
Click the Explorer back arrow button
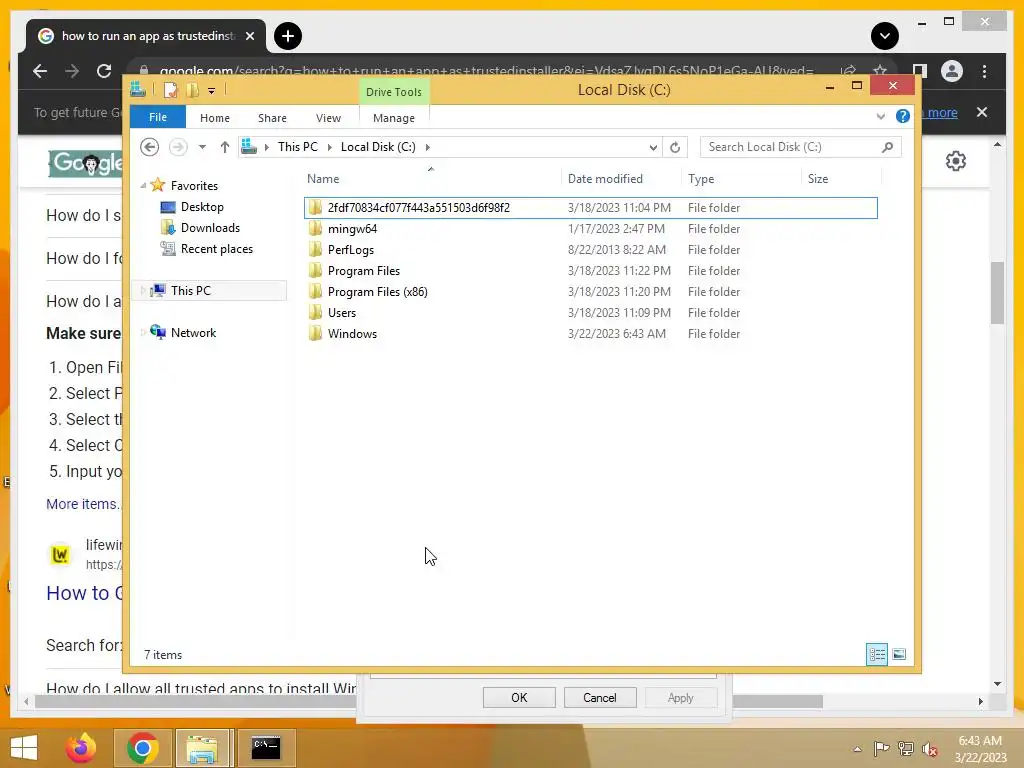[150, 147]
